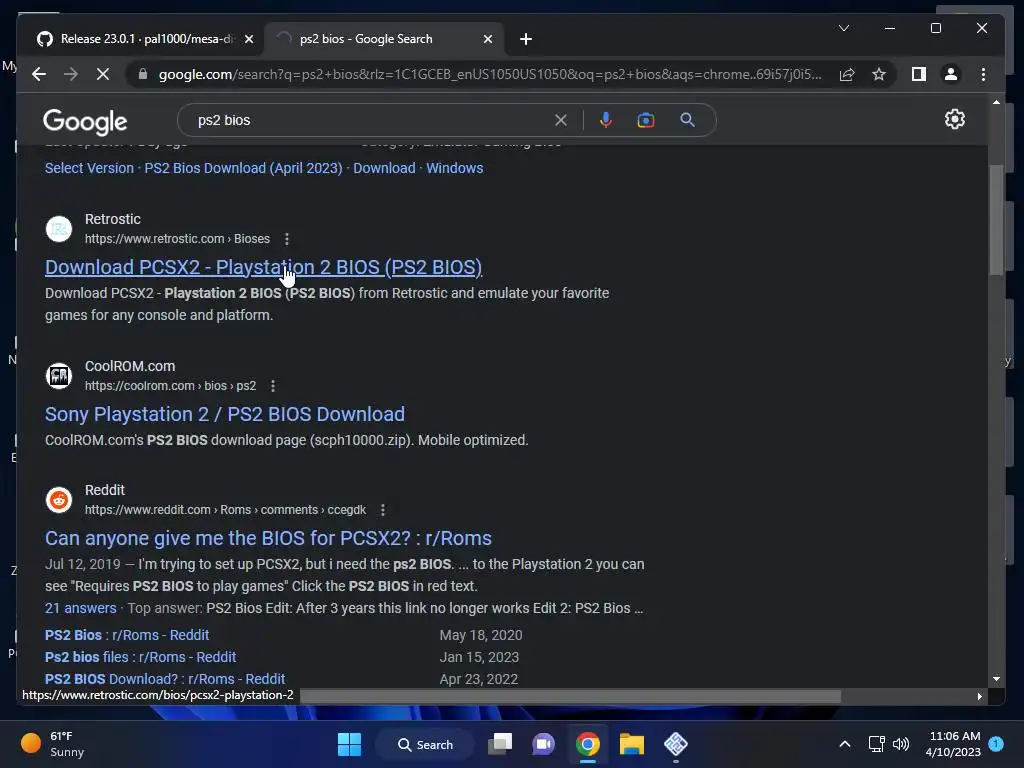1024x768 pixels.
Task: Open Can anyone give me the BIOS link
Action: coord(268,538)
